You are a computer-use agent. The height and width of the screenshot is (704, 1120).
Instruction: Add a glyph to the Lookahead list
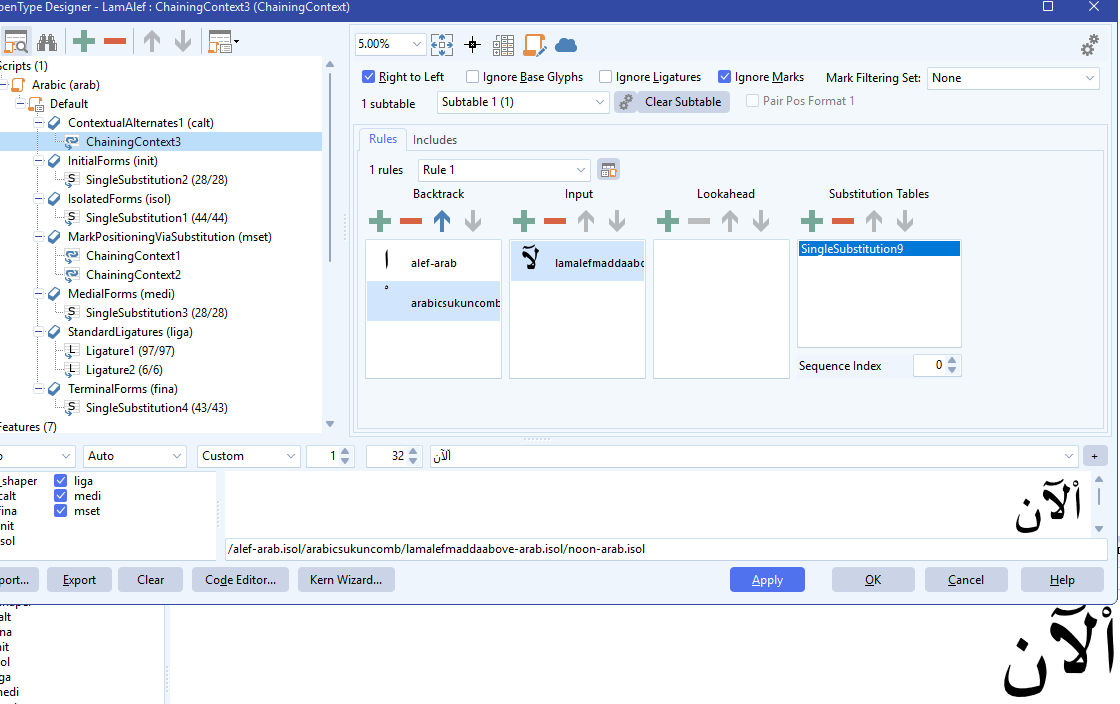[668, 220]
